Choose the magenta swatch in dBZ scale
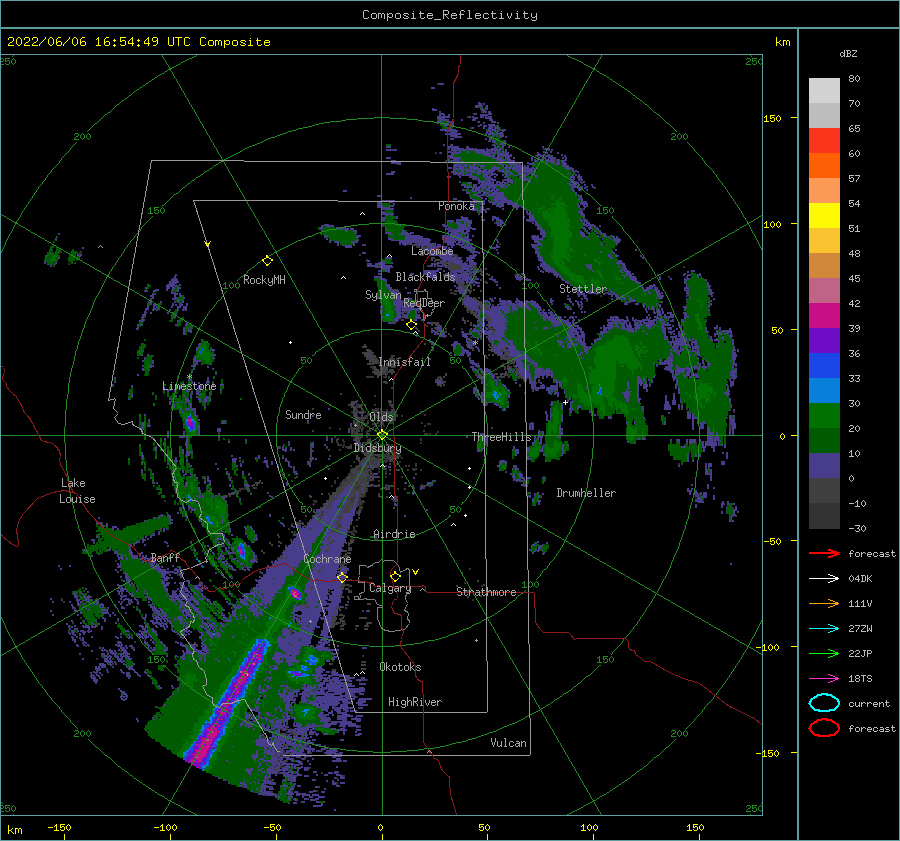This screenshot has height=841, width=900. [824, 315]
